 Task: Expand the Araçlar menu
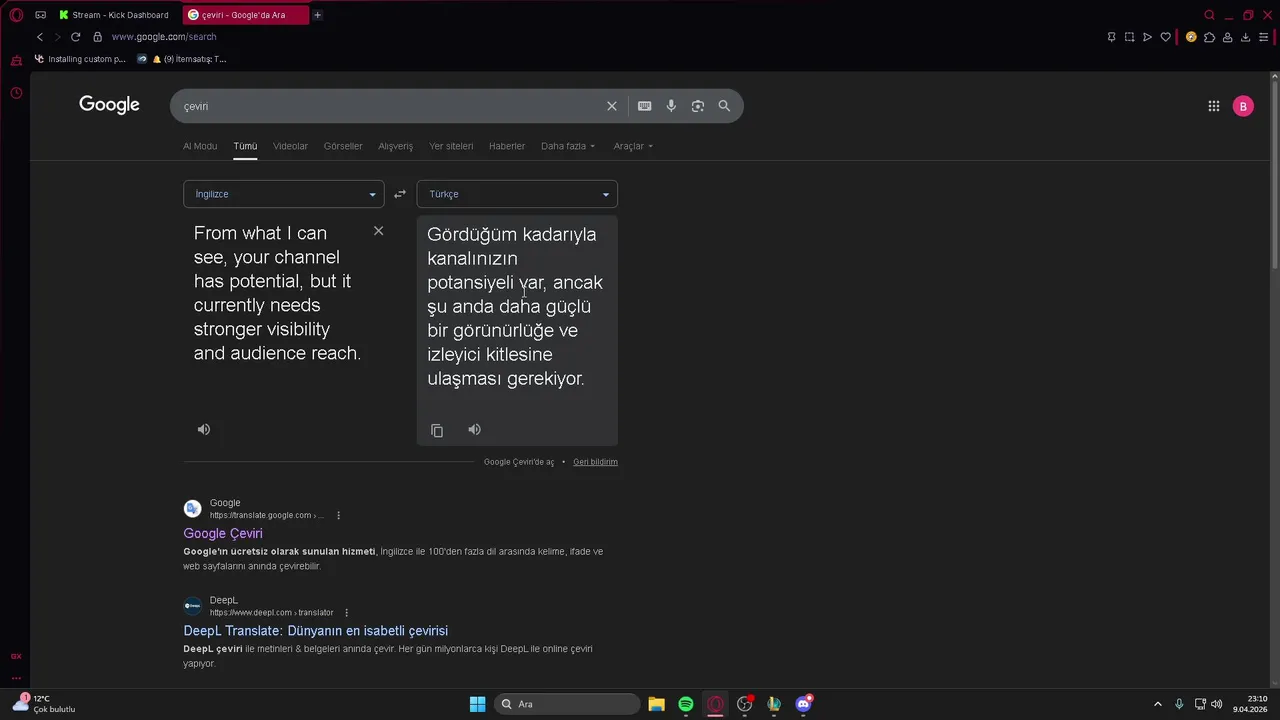point(633,146)
